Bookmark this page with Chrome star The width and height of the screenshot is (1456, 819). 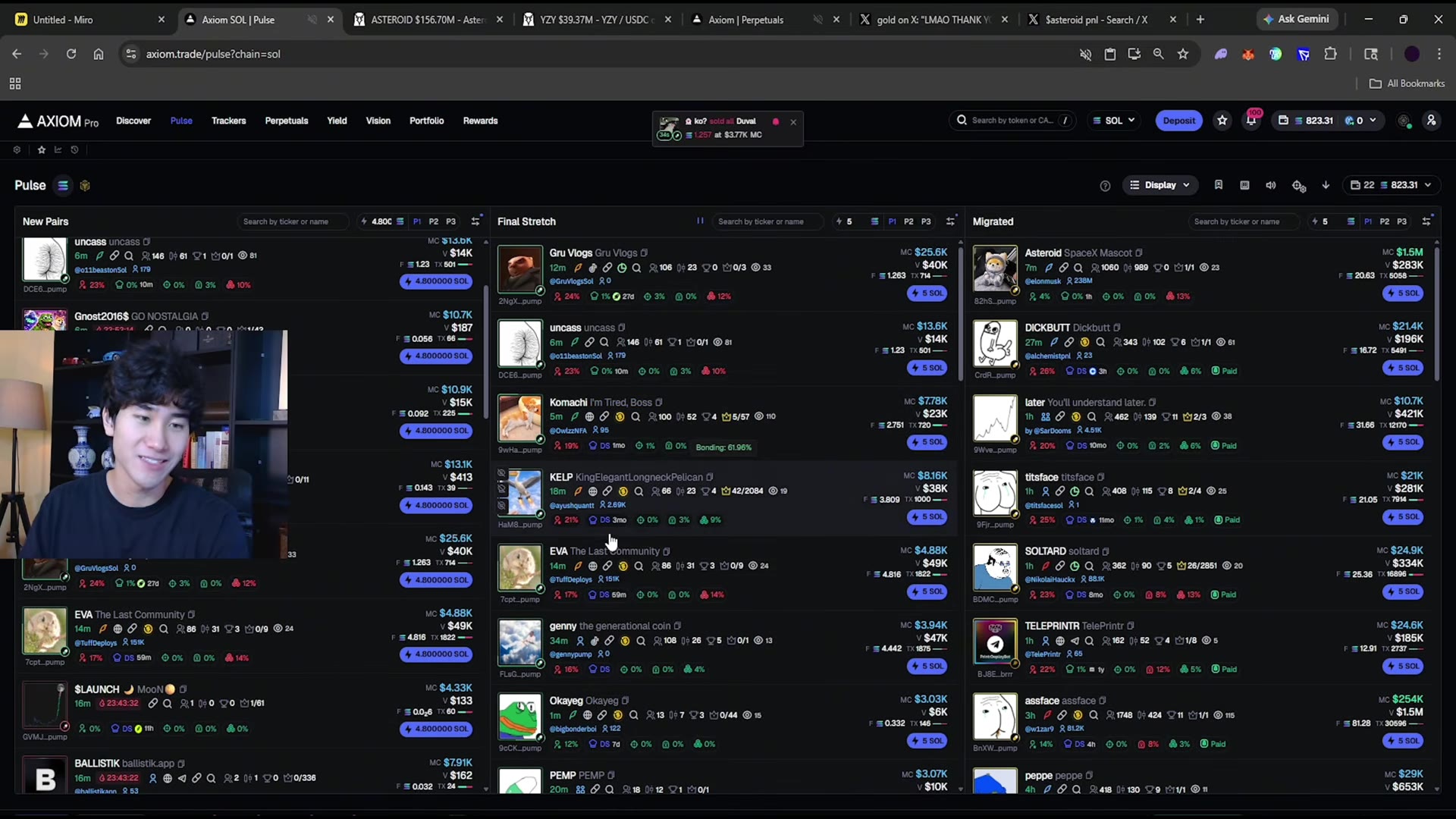pos(1183,54)
